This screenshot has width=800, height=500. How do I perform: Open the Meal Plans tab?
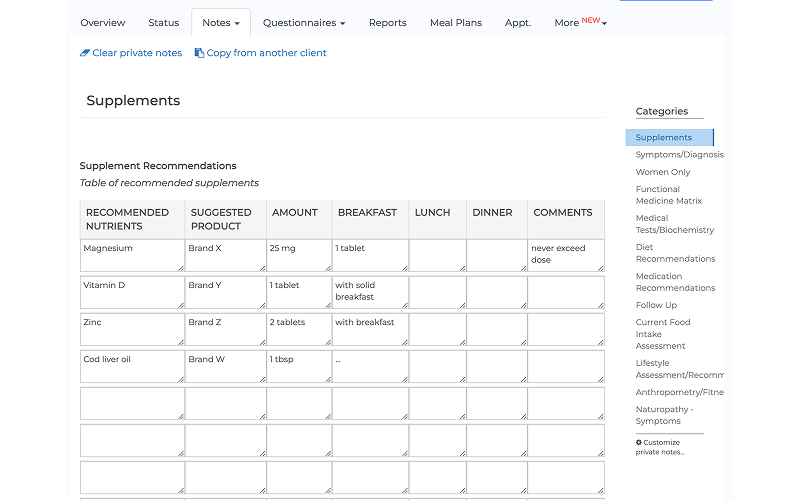456,23
